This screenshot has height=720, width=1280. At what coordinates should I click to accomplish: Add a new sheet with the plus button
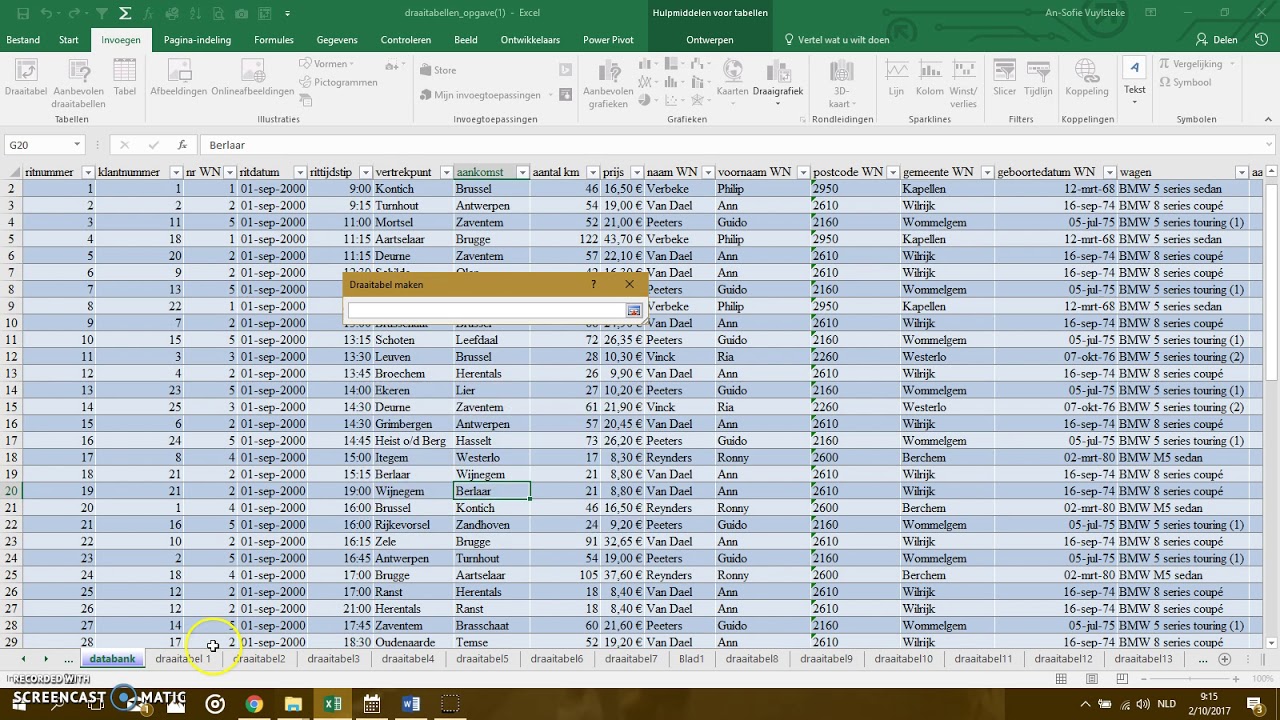pyautogui.click(x=1224, y=659)
